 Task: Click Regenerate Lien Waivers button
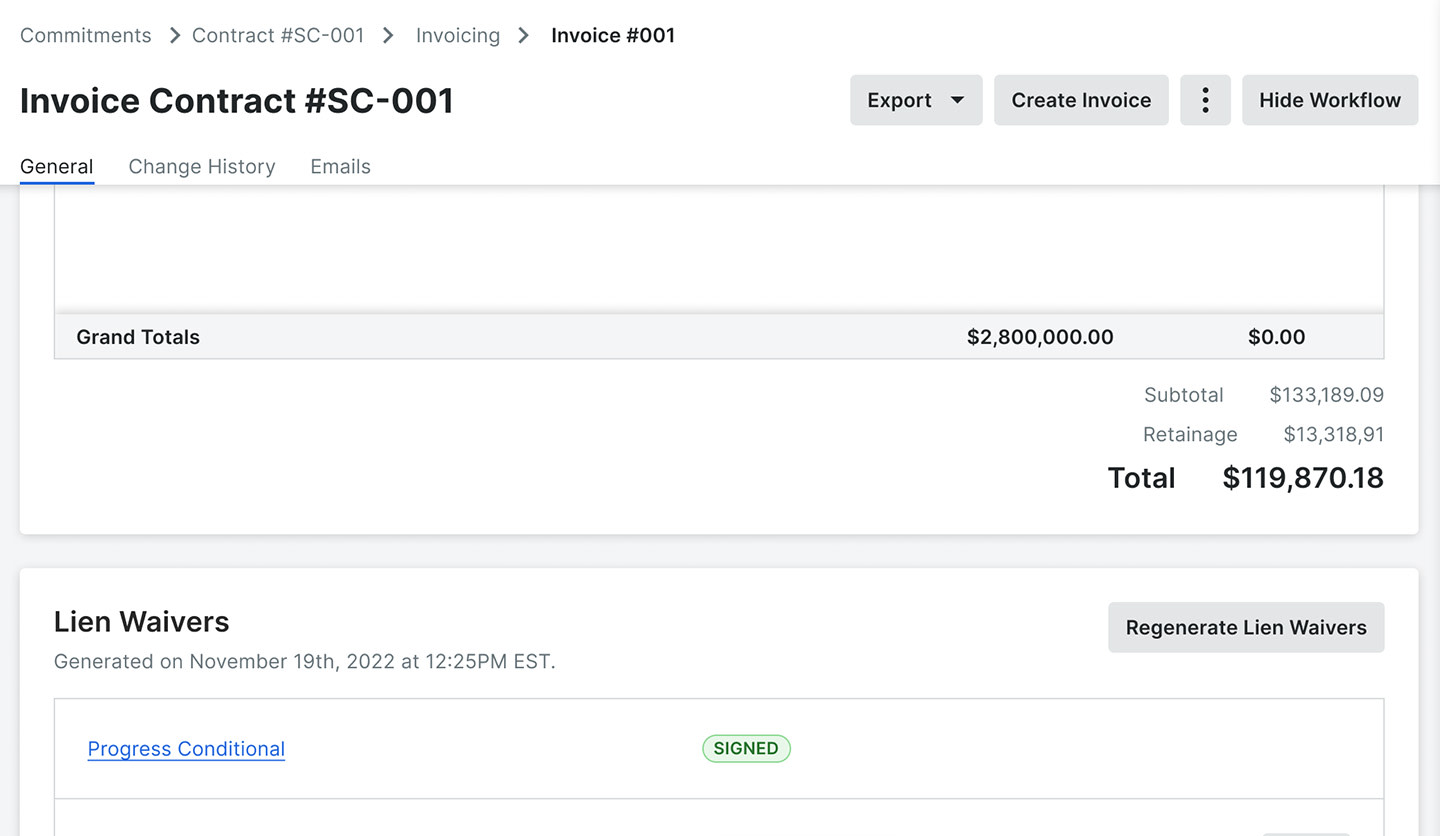click(1246, 627)
